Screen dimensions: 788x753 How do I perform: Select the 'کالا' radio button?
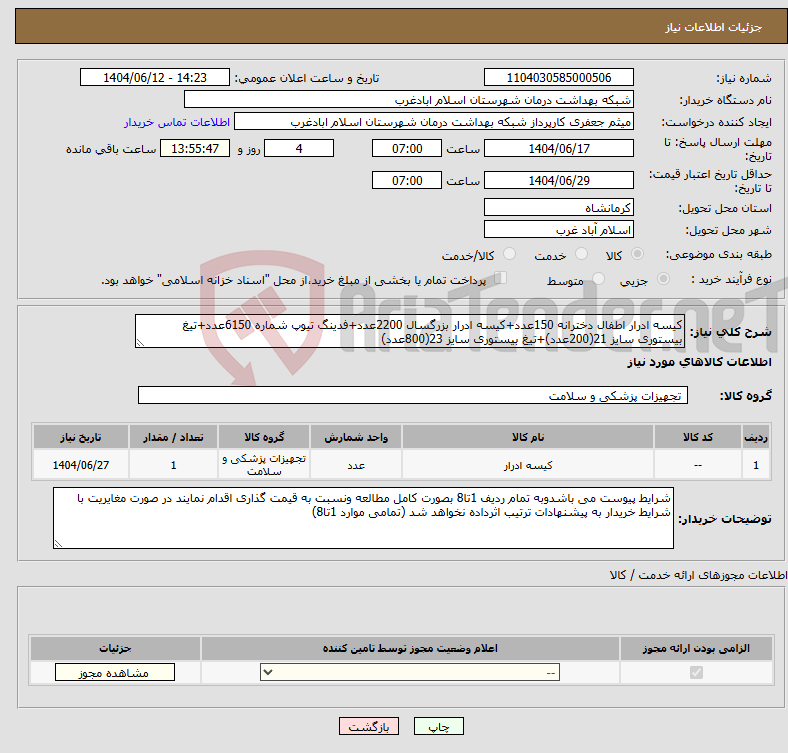coord(638,256)
